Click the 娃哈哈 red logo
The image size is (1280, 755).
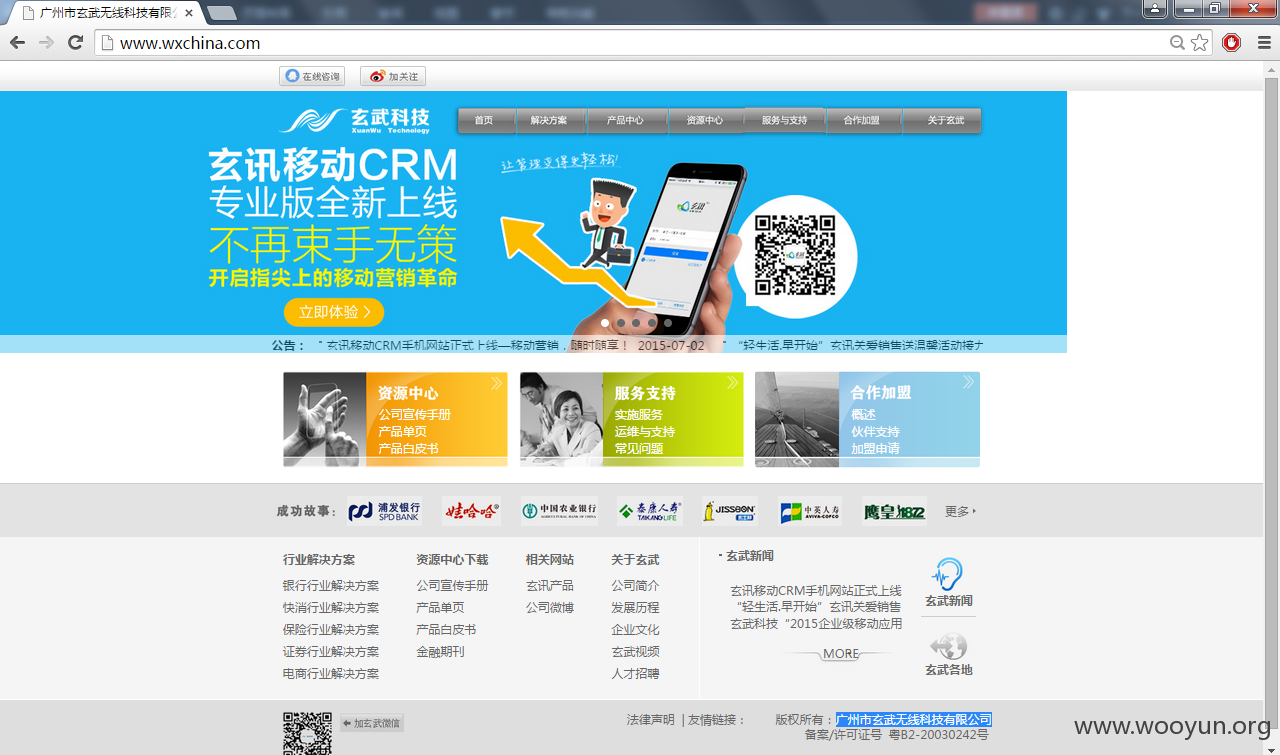pyautogui.click(x=471, y=511)
